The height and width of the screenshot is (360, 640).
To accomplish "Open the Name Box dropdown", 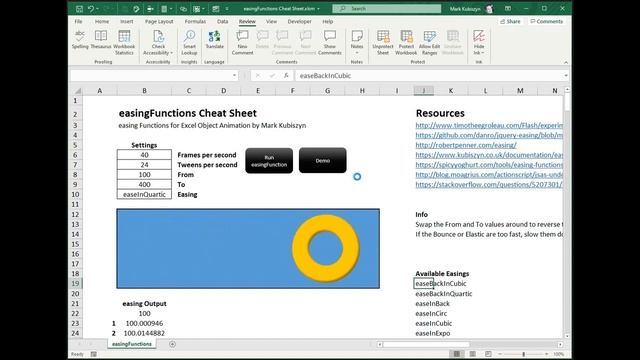I will (234, 76).
